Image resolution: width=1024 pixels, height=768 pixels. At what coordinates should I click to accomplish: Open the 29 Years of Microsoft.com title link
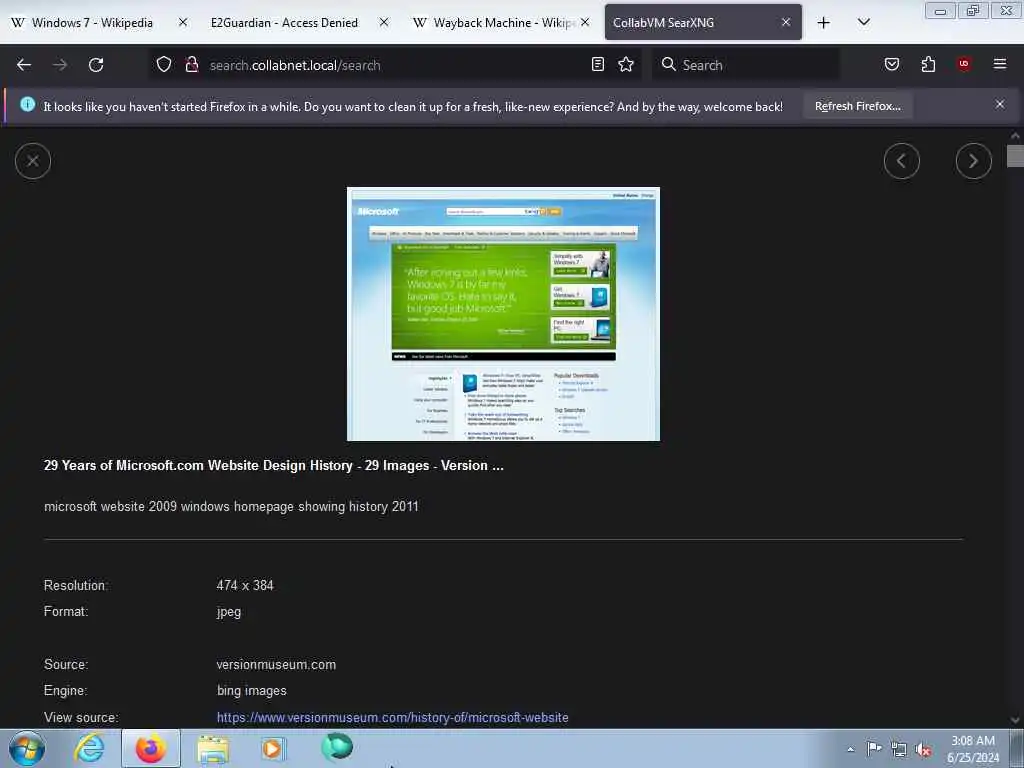274,466
